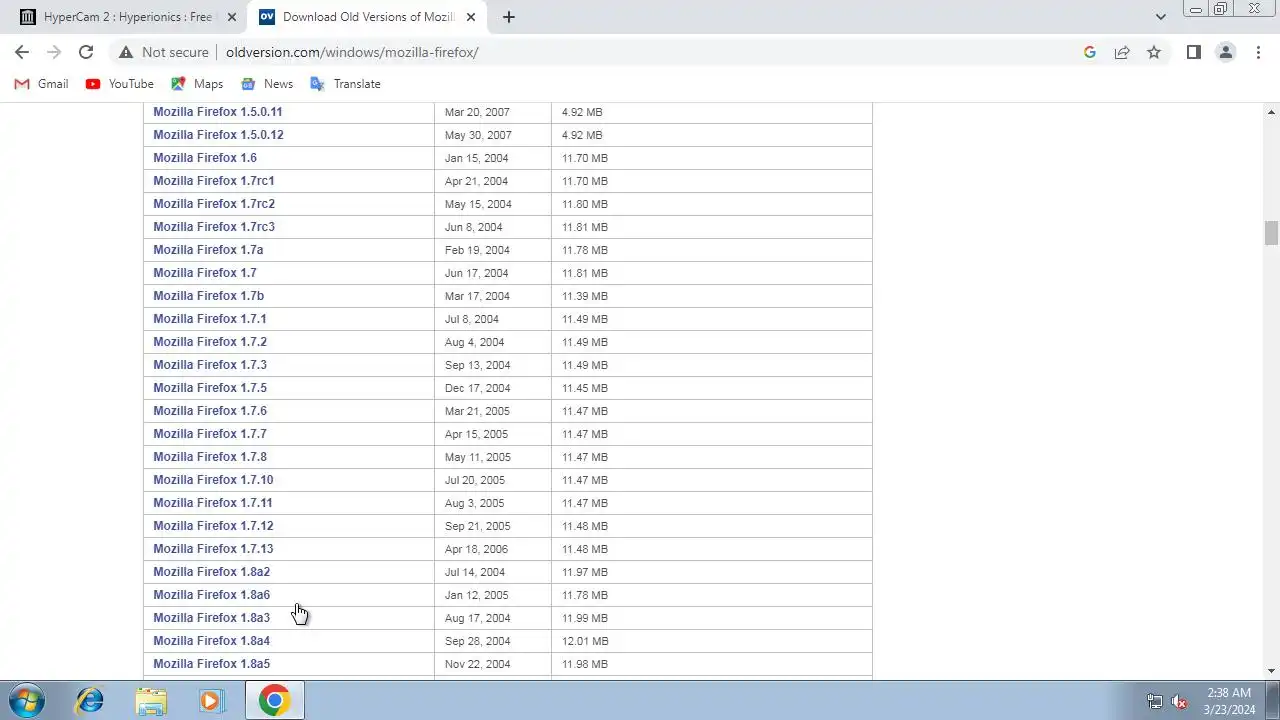1280x720 pixels.
Task: Open the tab search dropdown
Action: coord(1160,17)
